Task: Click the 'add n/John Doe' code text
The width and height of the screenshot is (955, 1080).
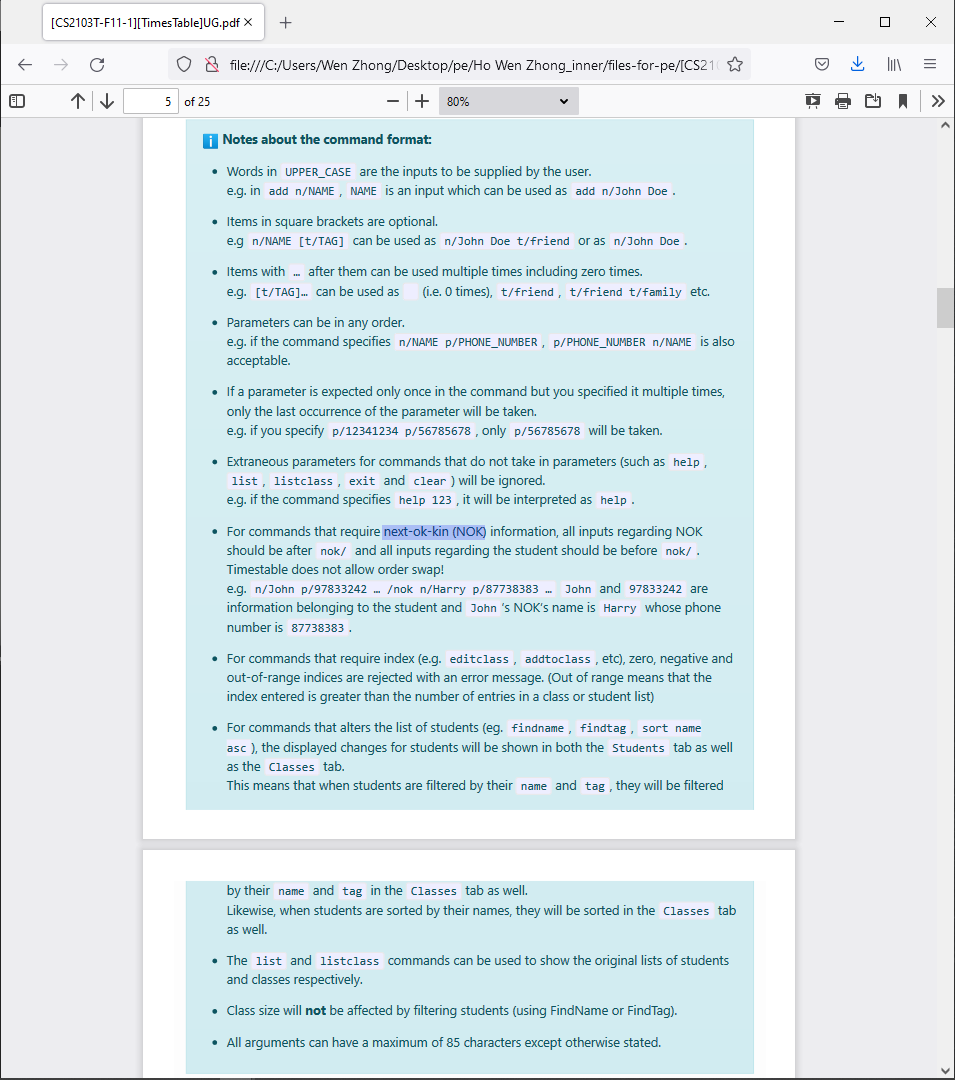Action: [x=622, y=191]
